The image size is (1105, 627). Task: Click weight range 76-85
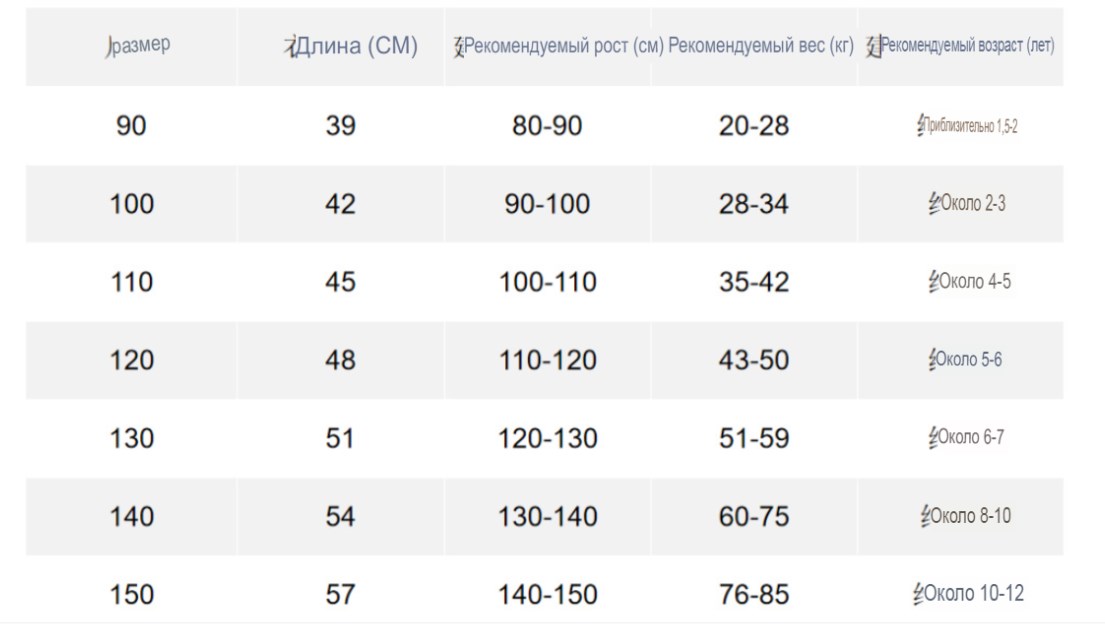point(754,595)
